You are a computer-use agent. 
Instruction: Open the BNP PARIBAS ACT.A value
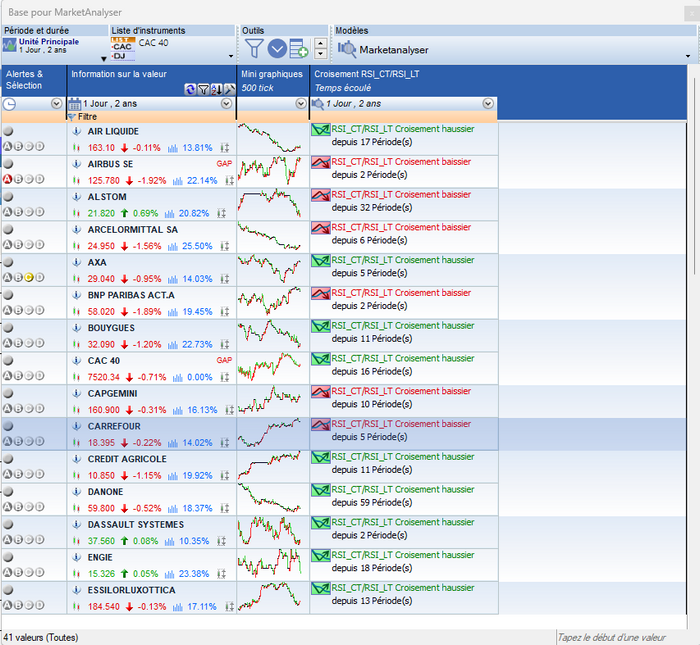click(131, 295)
